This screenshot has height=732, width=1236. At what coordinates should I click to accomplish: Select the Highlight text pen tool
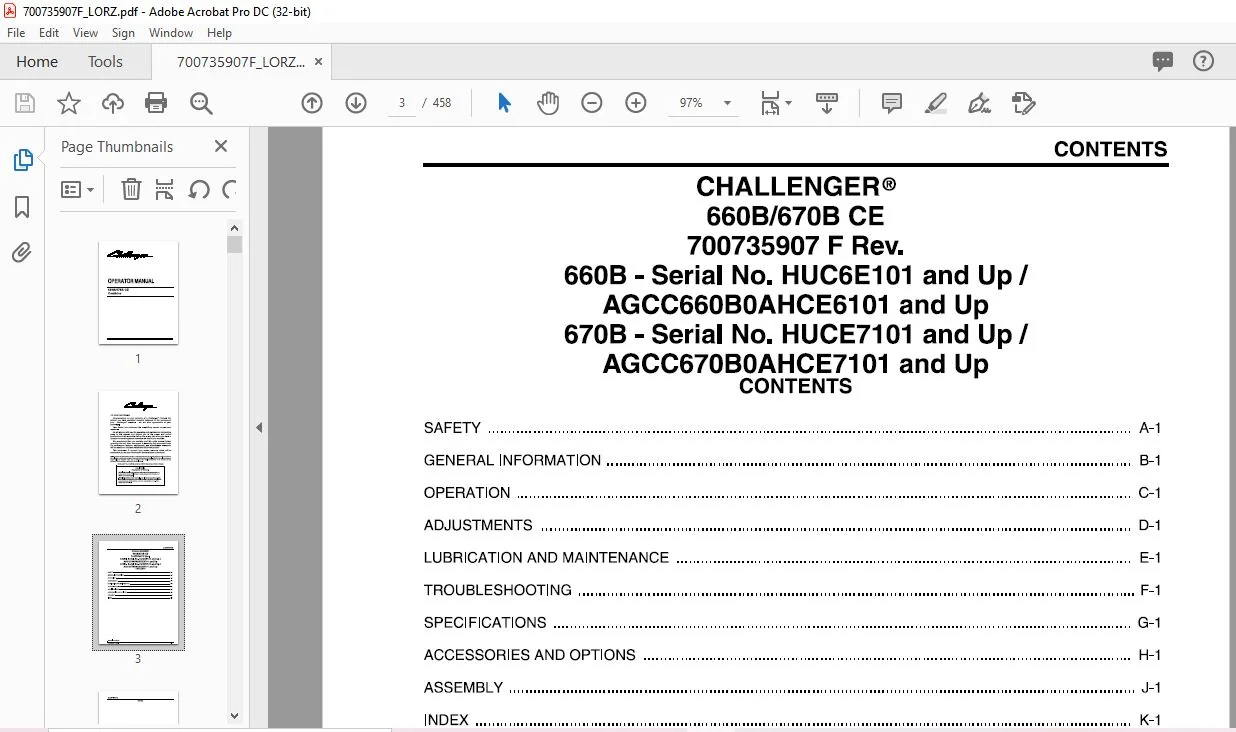(936, 103)
